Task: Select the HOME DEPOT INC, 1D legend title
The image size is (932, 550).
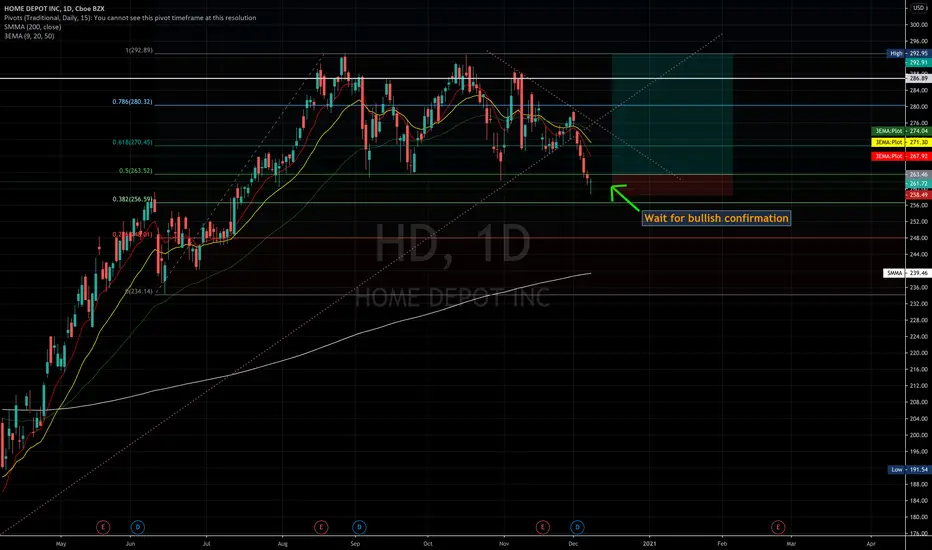Action: coord(54,9)
